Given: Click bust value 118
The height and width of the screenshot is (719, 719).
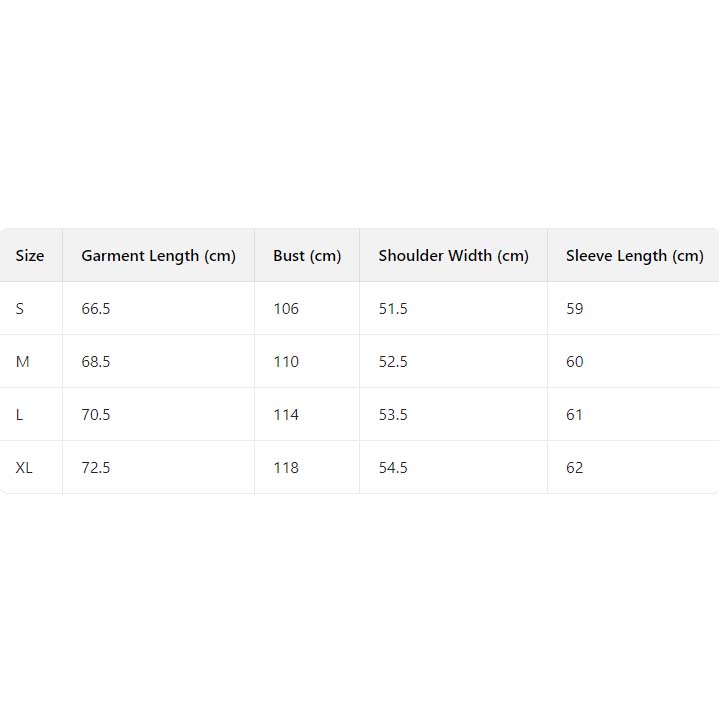Looking at the screenshot, I should 286,468.
